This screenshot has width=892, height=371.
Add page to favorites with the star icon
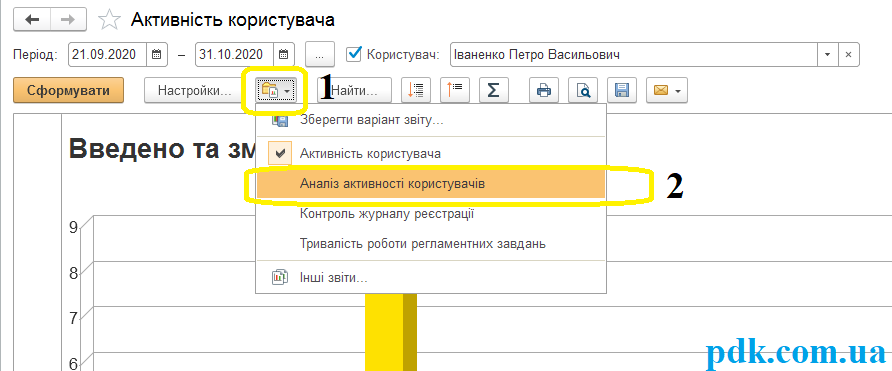click(x=109, y=20)
